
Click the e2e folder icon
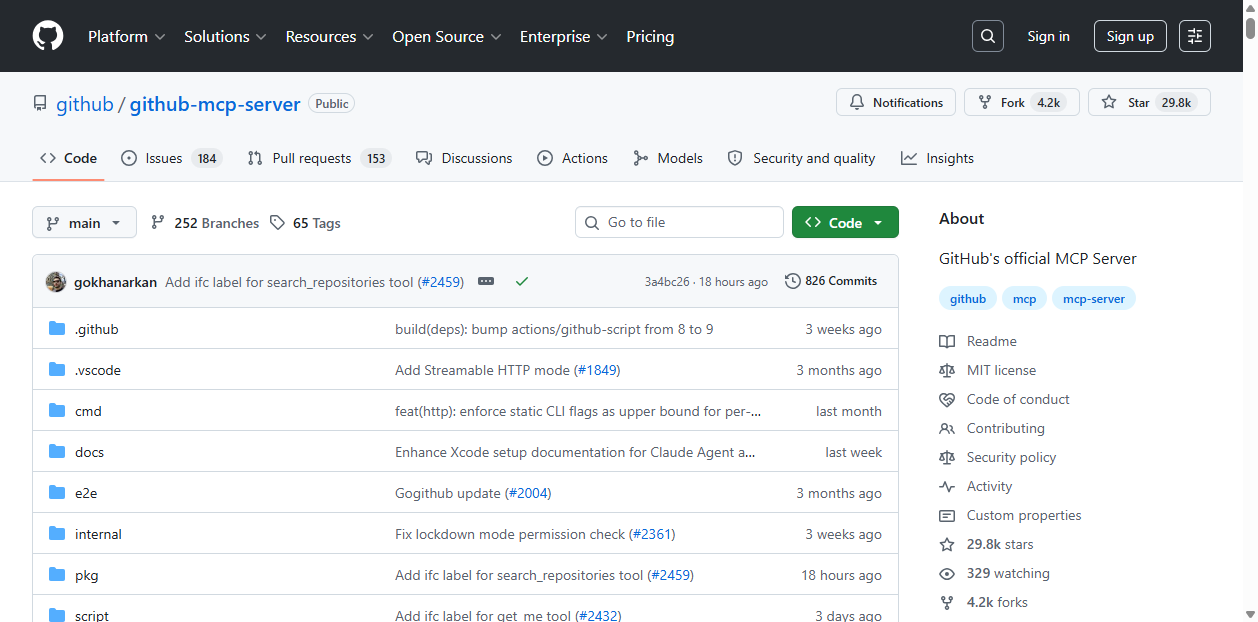coord(57,493)
